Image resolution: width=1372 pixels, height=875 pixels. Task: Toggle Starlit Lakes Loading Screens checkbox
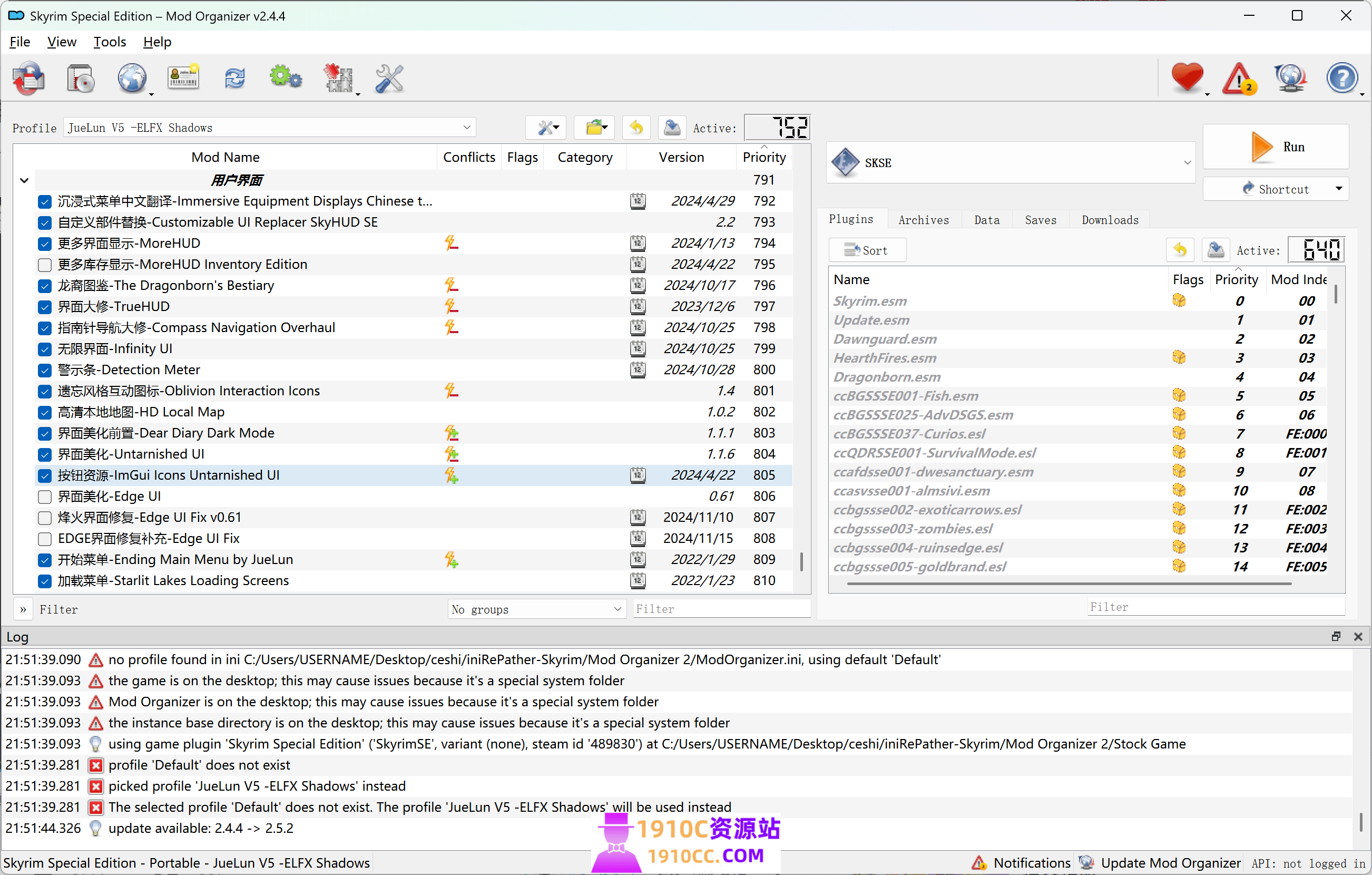44,581
